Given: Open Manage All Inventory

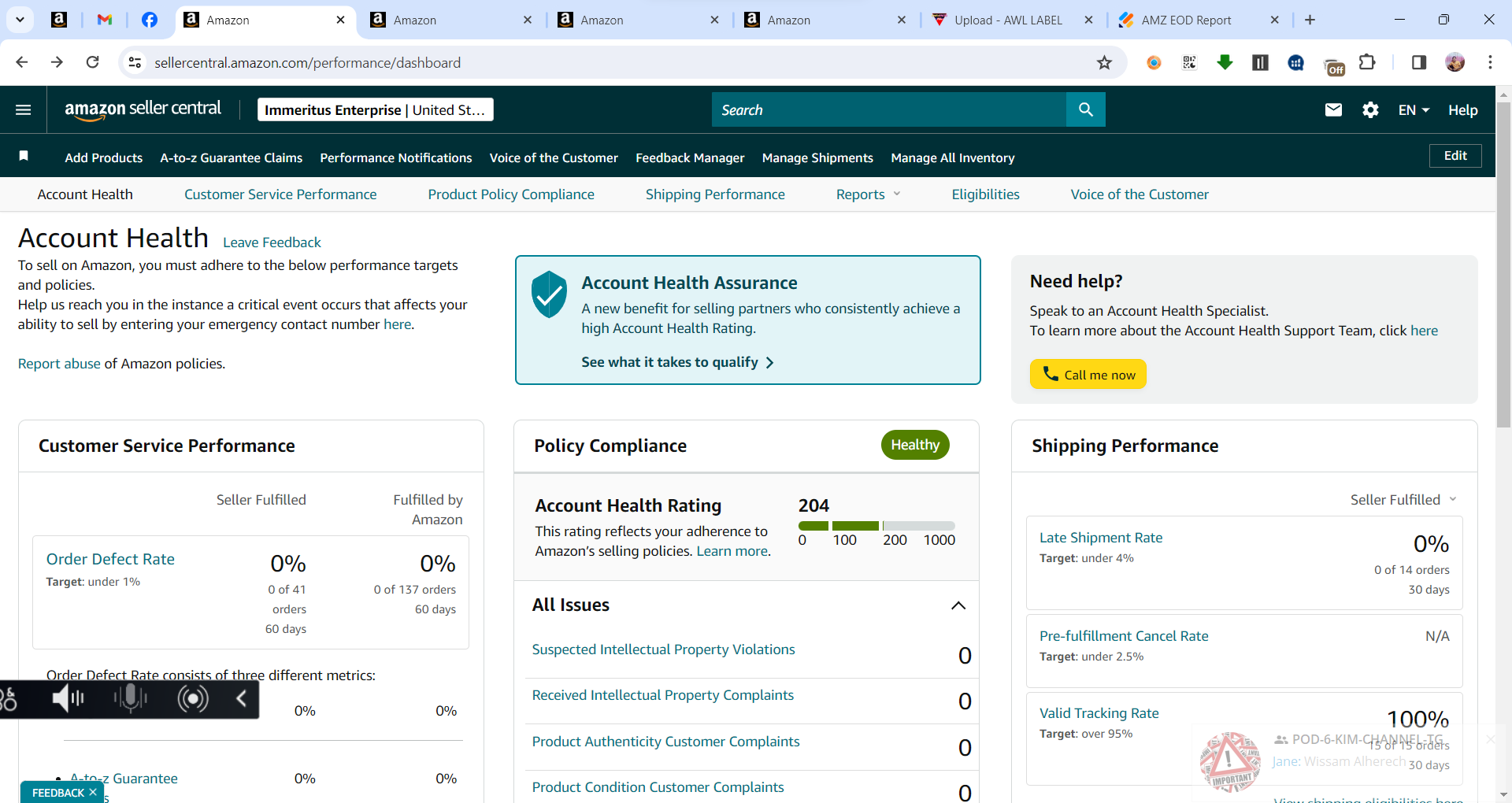Looking at the screenshot, I should point(953,157).
